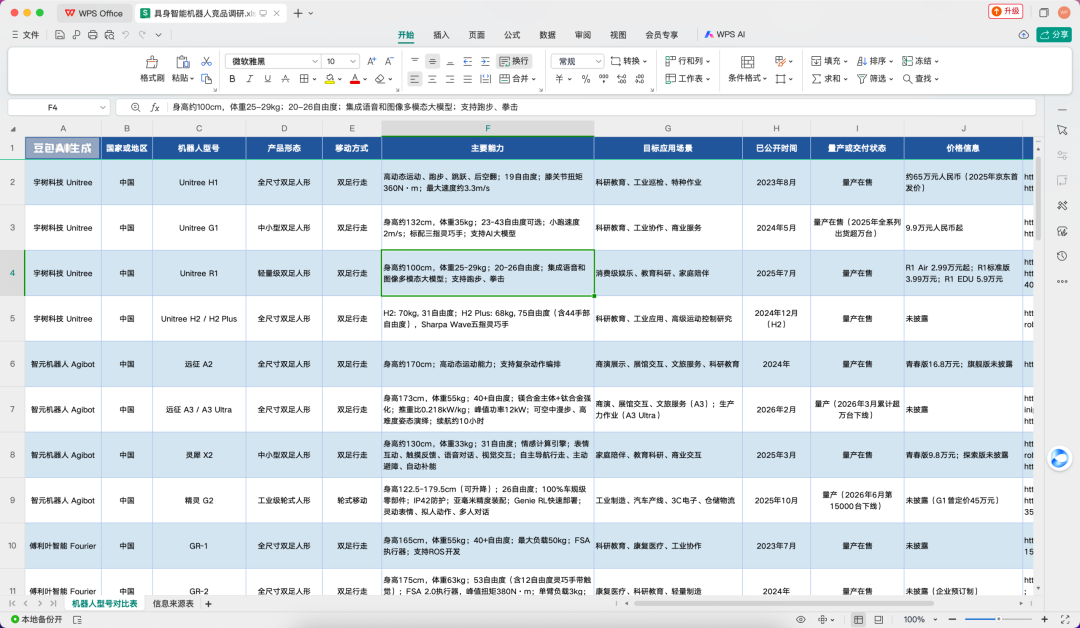Screen dimensions: 1080x628
Task: Set horizontal center alignment
Action: tap(432, 79)
